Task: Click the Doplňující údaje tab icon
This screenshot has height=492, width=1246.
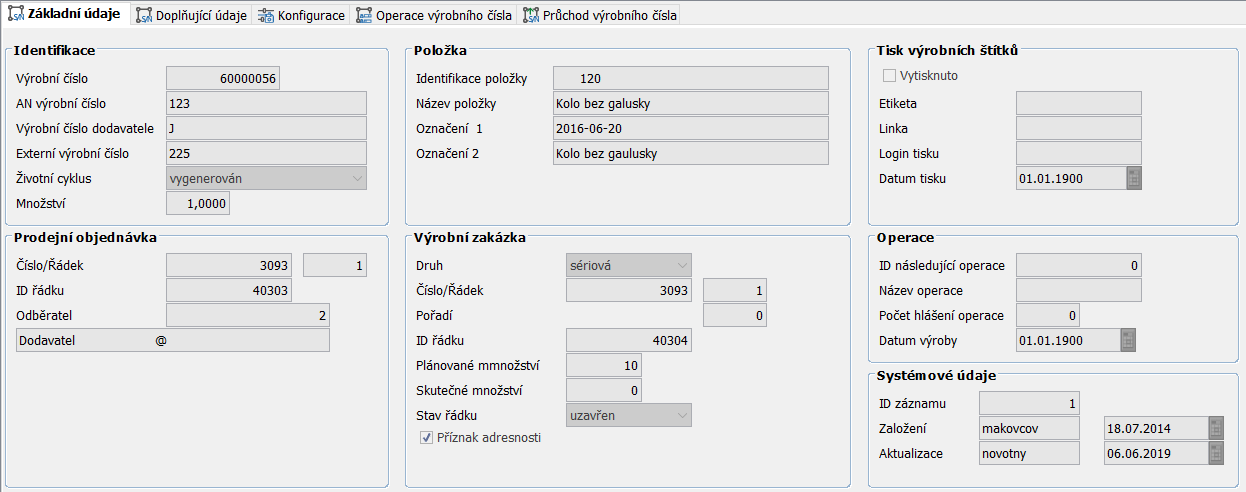Action: [144, 16]
